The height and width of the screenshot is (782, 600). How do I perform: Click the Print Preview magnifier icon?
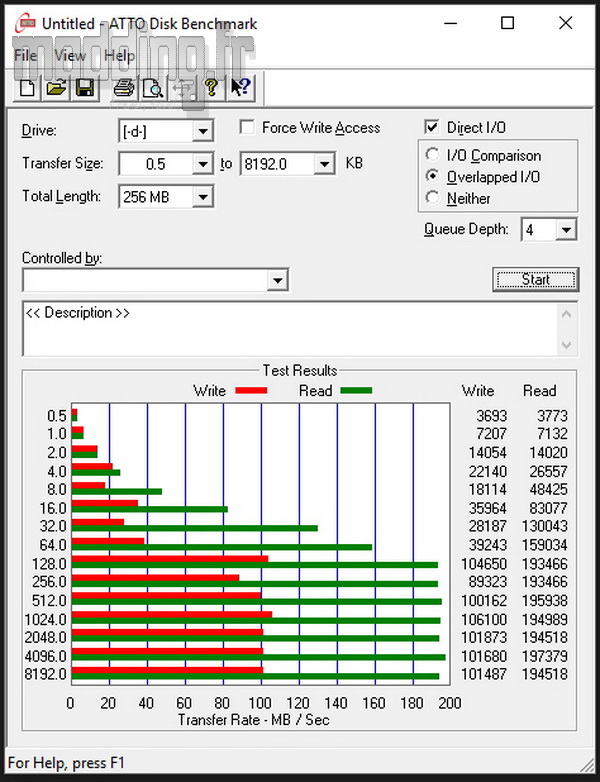[x=153, y=88]
